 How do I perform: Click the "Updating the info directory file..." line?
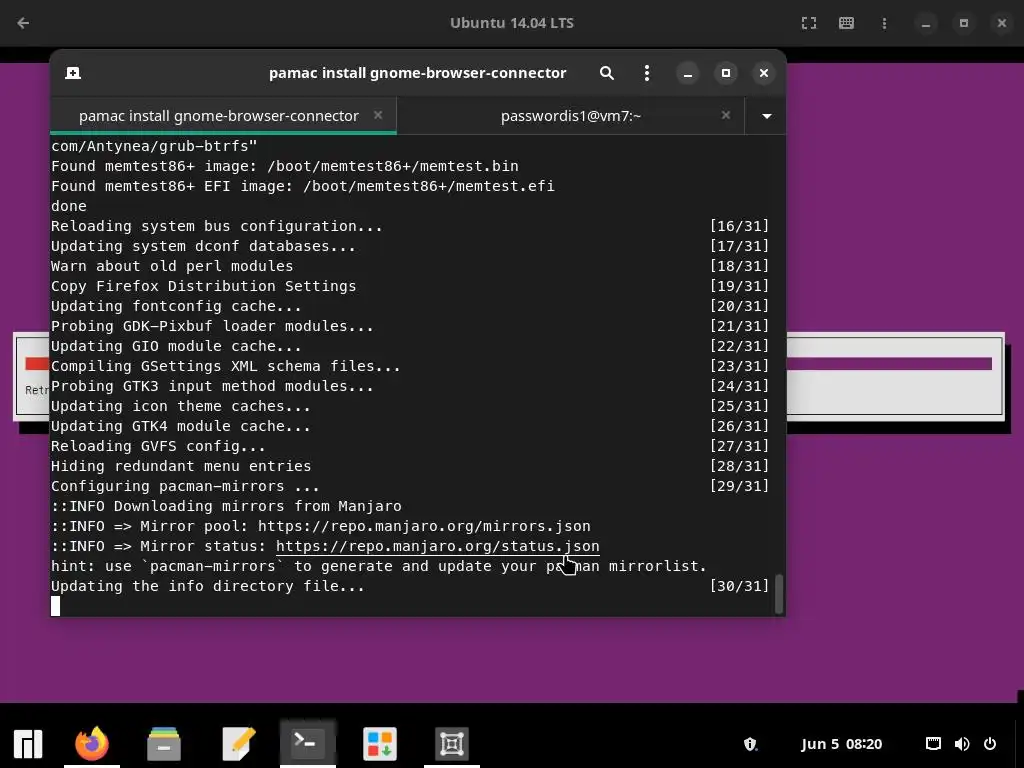pyautogui.click(x=208, y=586)
